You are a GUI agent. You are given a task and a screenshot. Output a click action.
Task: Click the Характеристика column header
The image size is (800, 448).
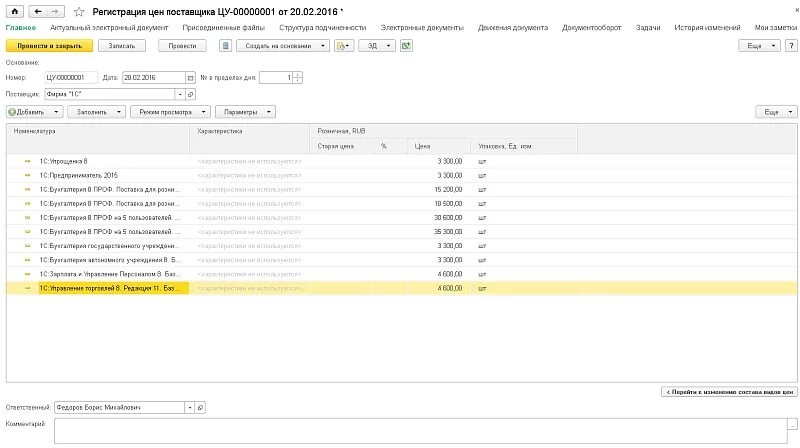point(249,139)
